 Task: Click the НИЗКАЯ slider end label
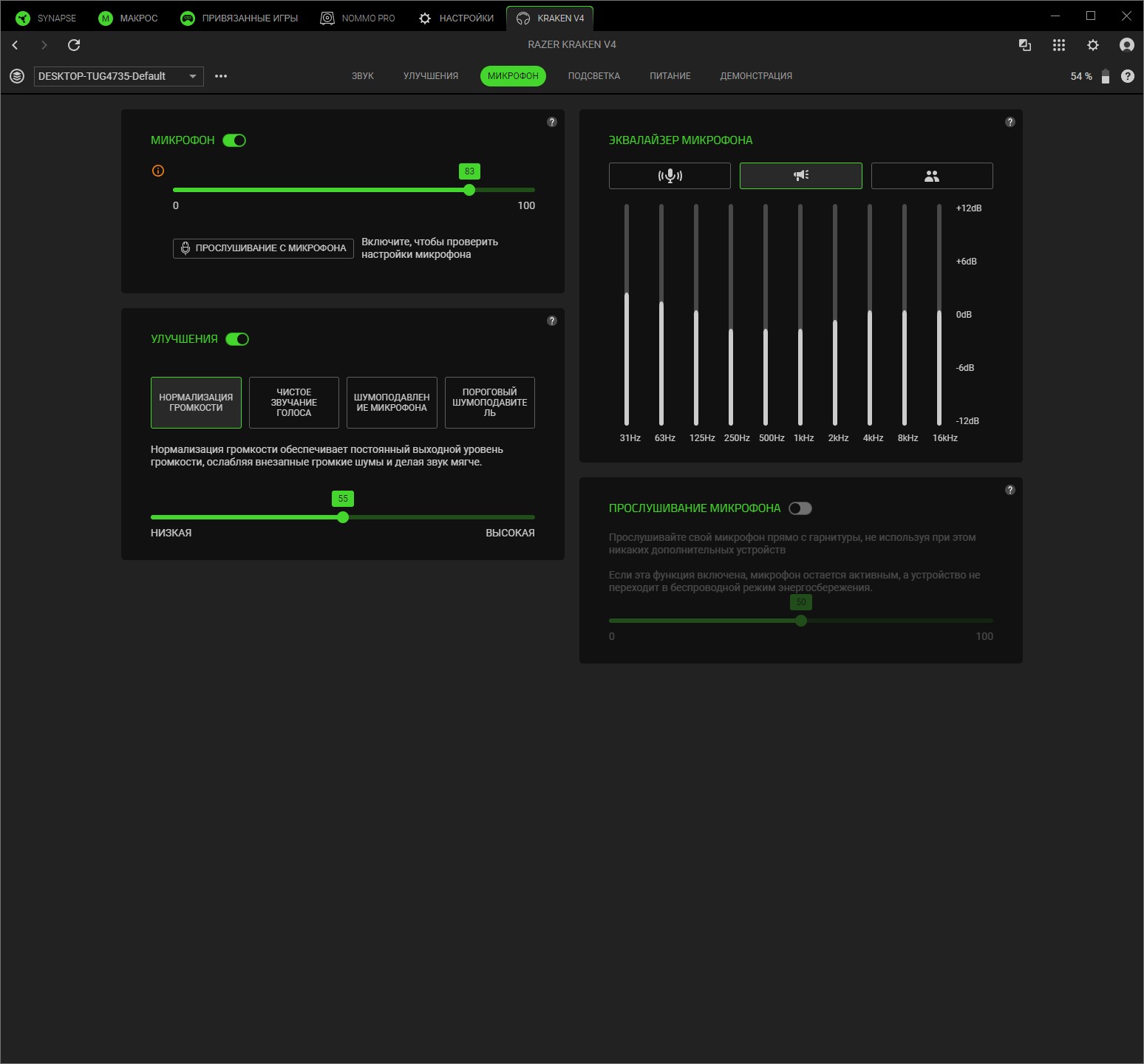point(171,533)
